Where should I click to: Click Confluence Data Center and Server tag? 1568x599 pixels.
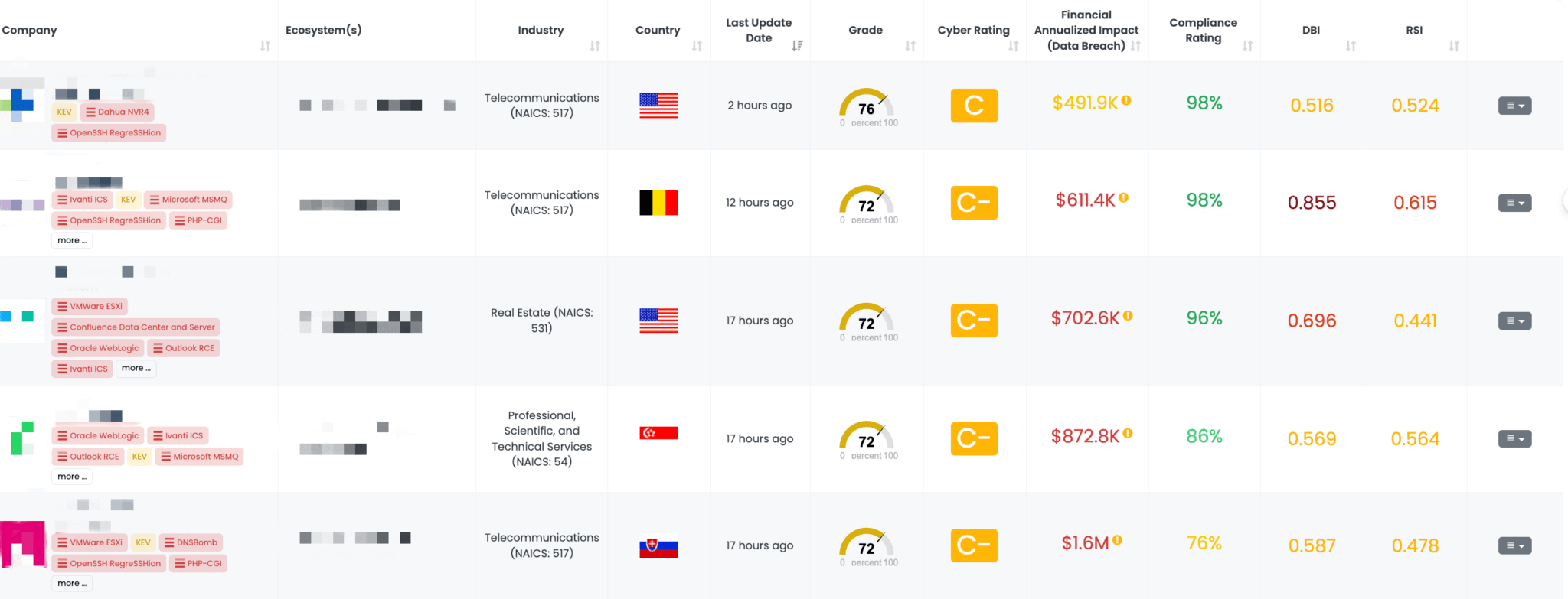coord(136,327)
